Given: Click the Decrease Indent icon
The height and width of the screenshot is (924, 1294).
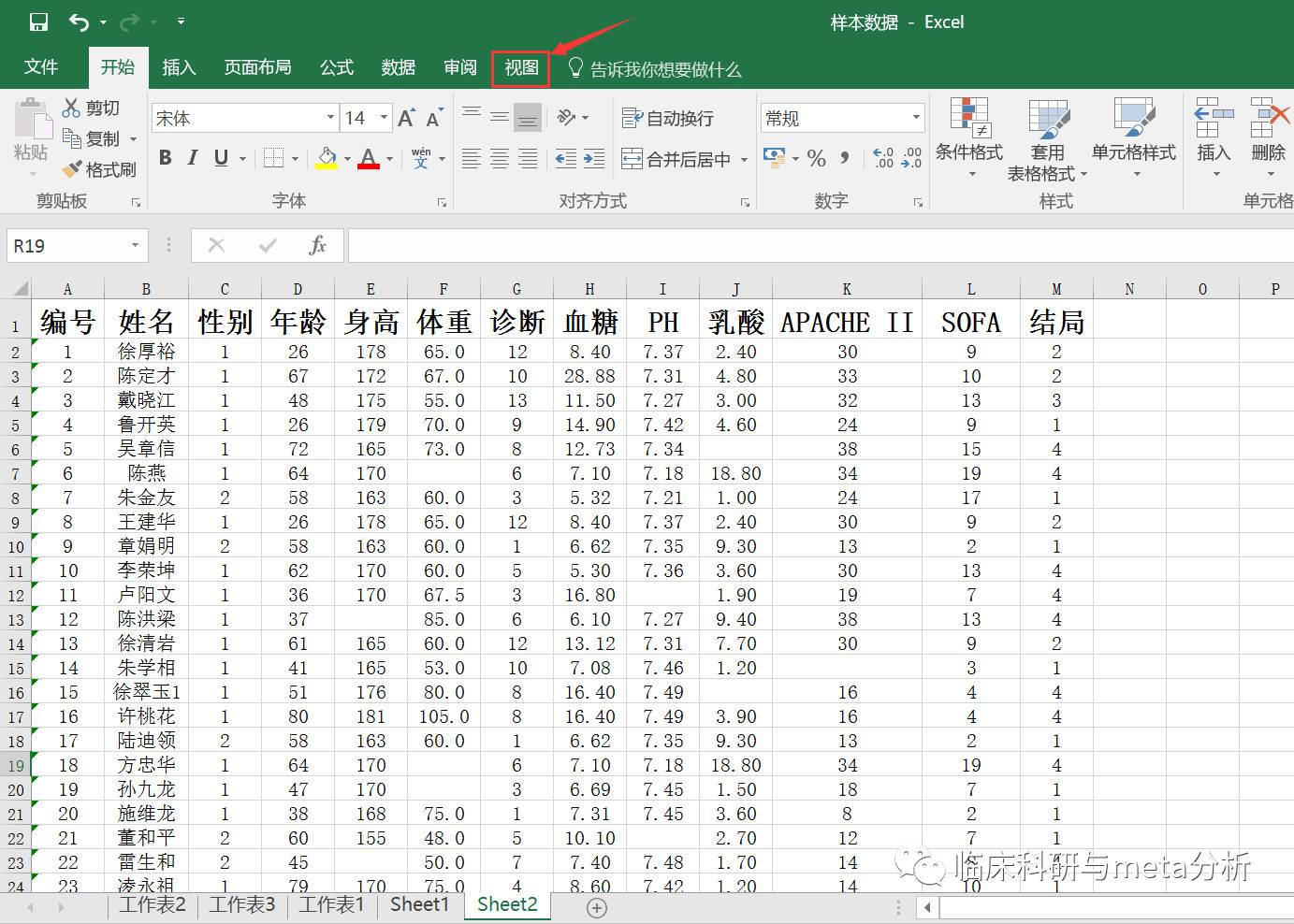Looking at the screenshot, I should click(566, 159).
